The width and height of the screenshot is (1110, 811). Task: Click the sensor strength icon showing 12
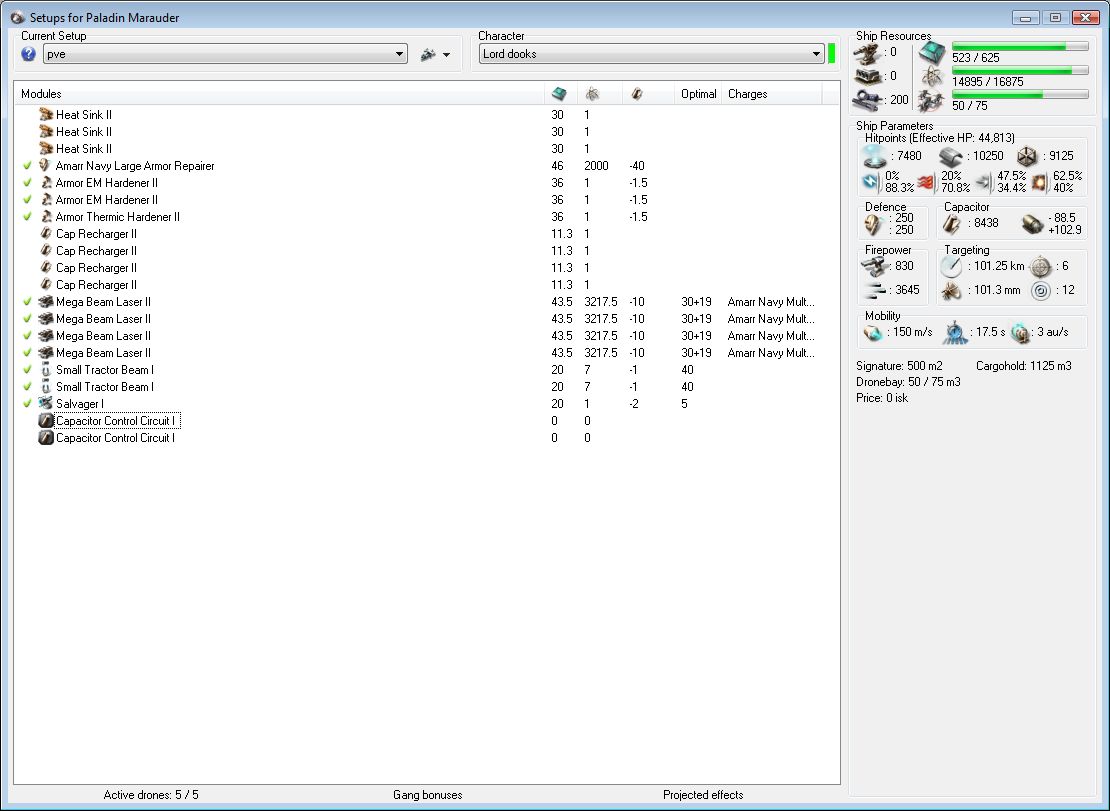(x=1041, y=290)
